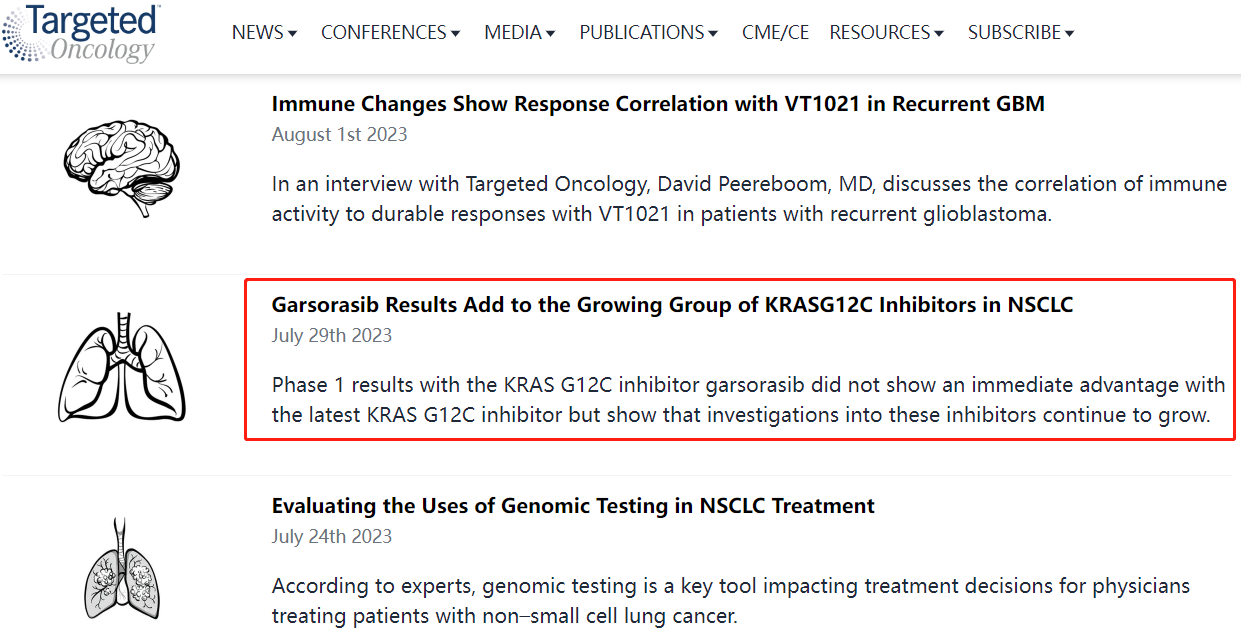Click the July 24th 2023 article date
1241x628 pixels.
pyautogui.click(x=332, y=537)
